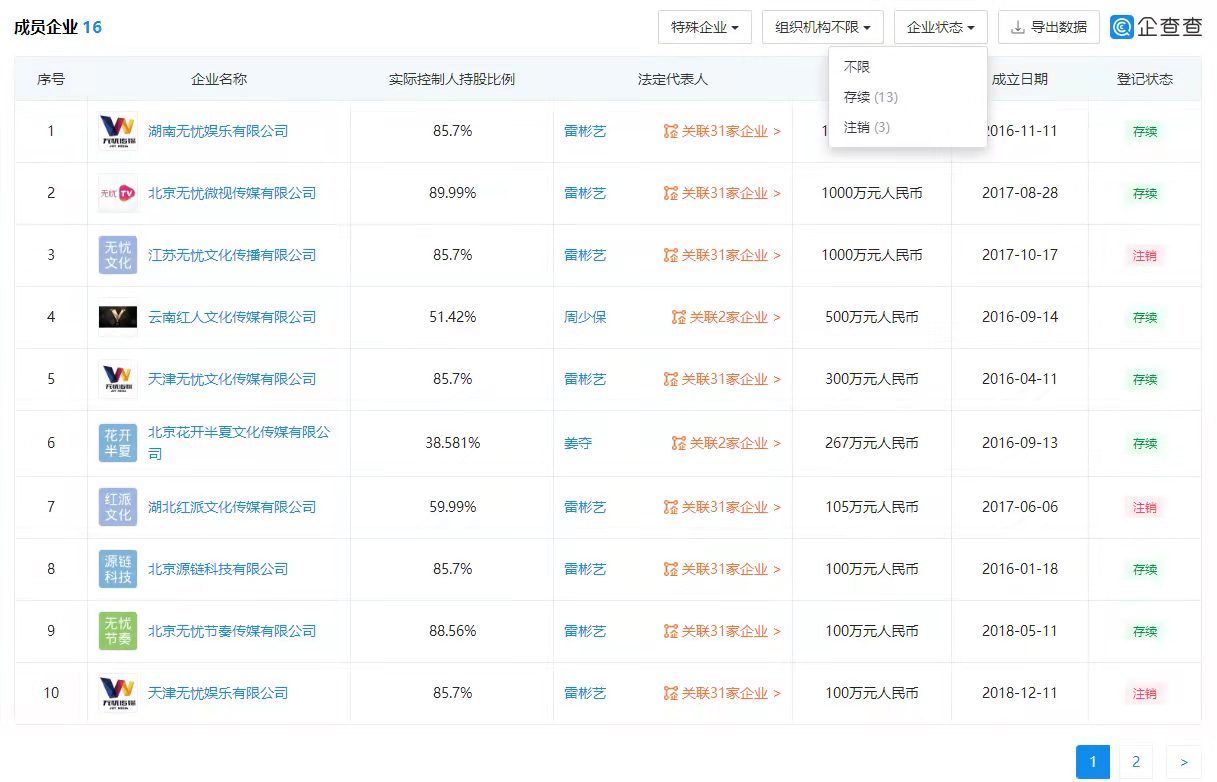View 关联2家企业 for 姜夺

[726, 443]
